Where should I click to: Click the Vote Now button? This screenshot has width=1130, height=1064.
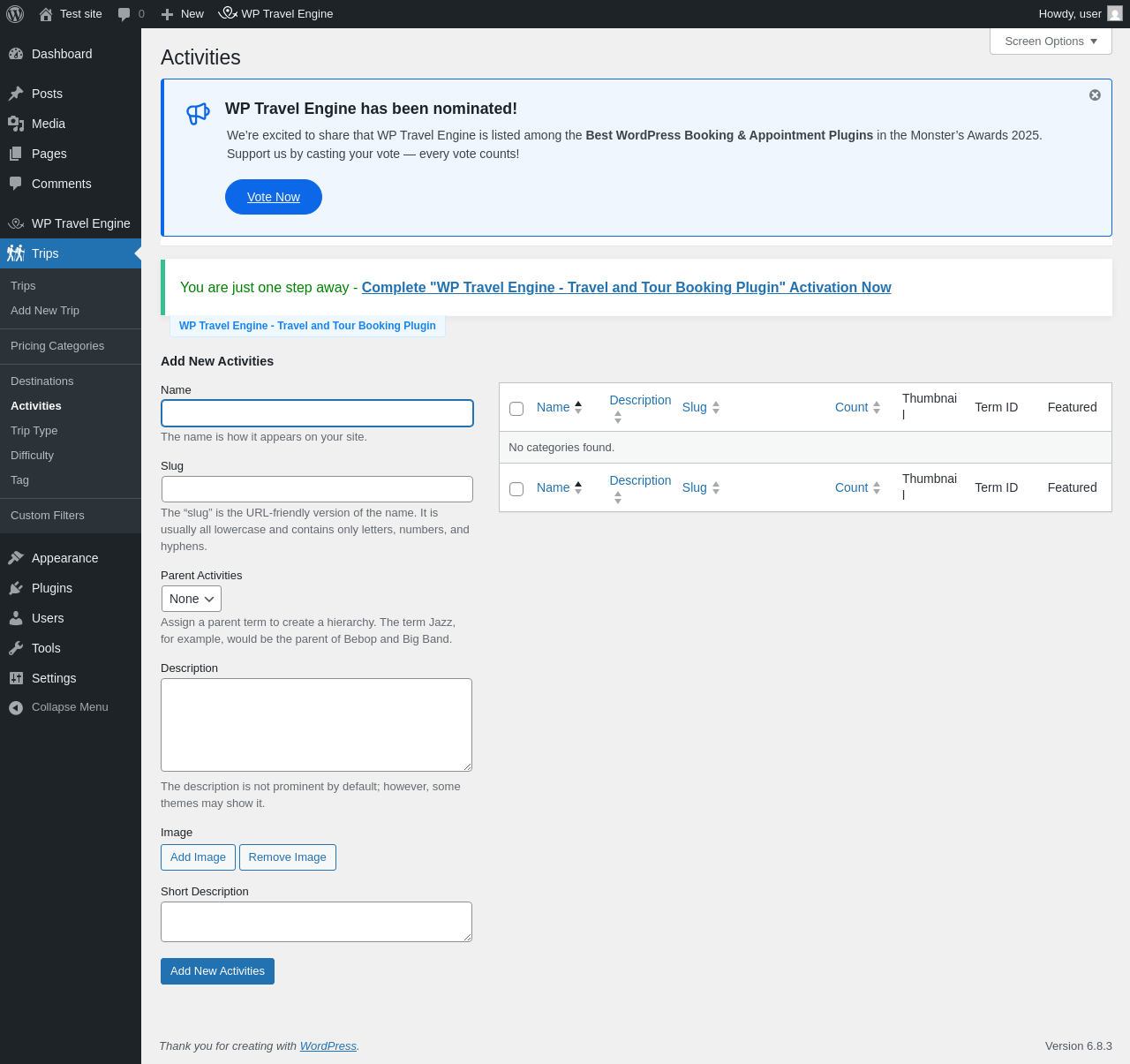click(x=274, y=197)
